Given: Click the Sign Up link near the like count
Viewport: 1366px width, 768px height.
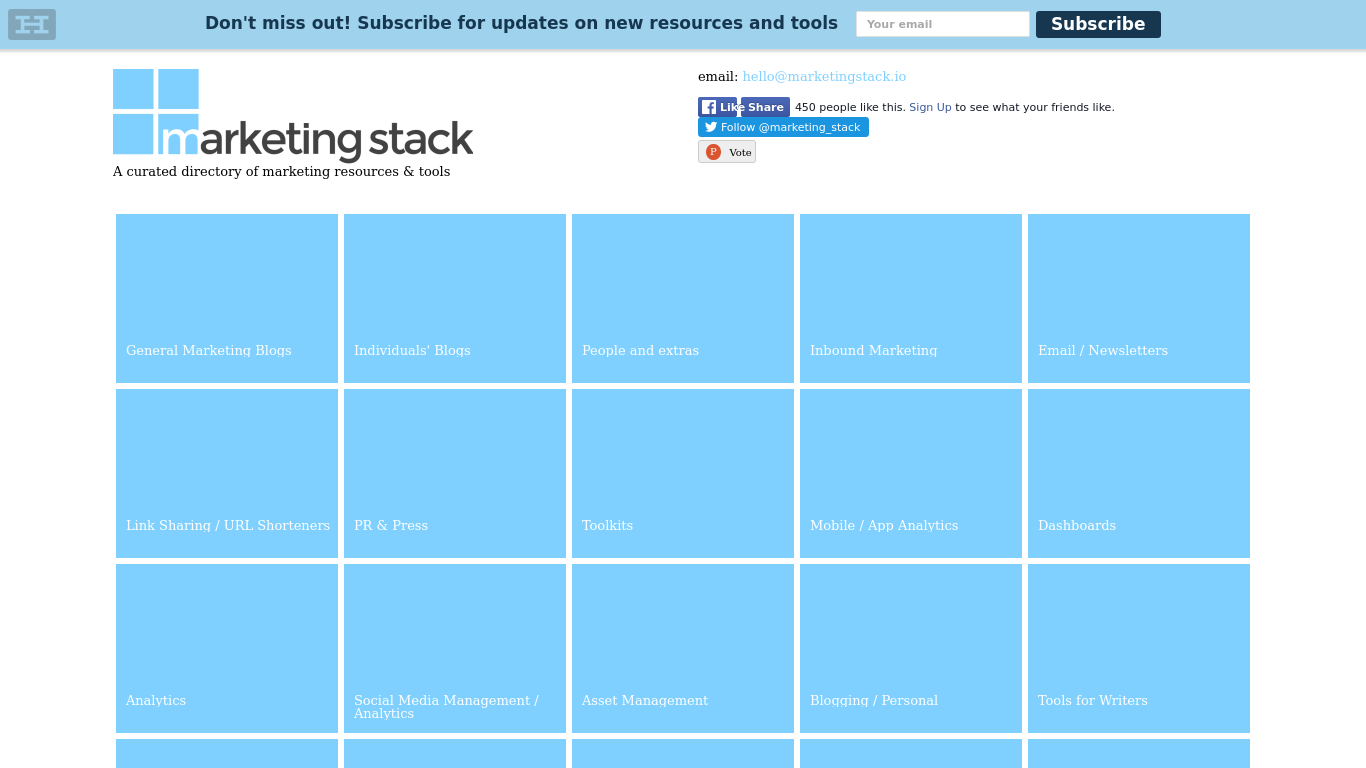Looking at the screenshot, I should pyautogui.click(x=929, y=107).
